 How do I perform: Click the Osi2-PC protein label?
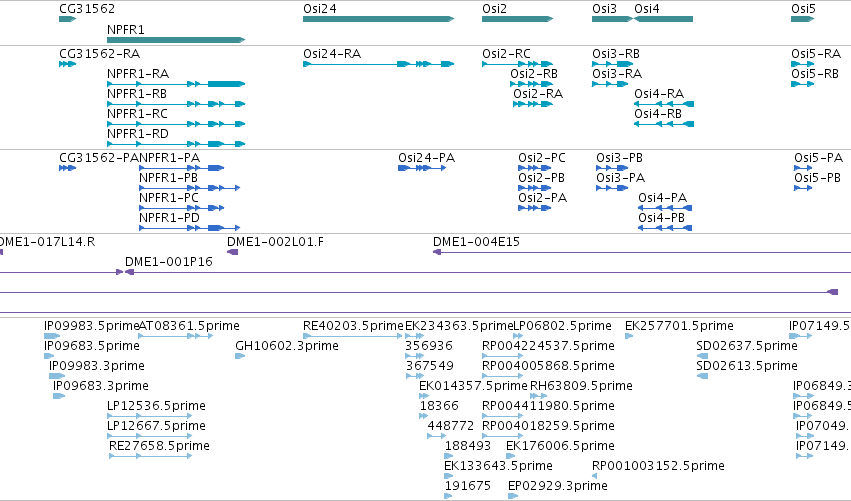point(542,158)
